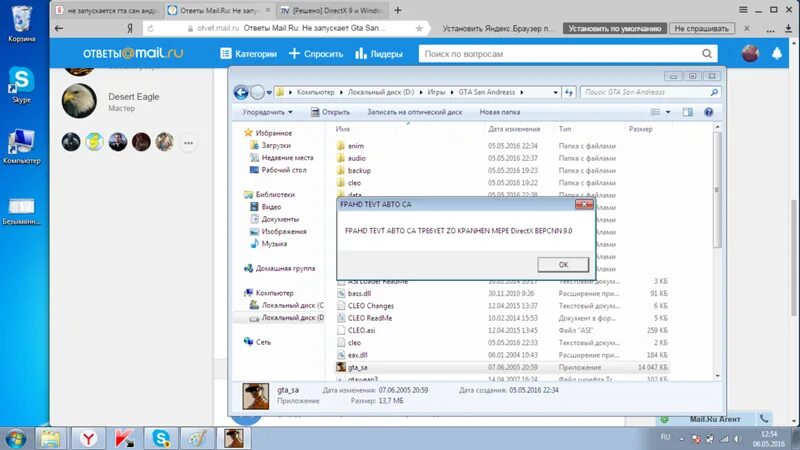Select CLEO ReadMe file
Viewport: 800px width, 450px height.
pyautogui.click(x=370, y=318)
